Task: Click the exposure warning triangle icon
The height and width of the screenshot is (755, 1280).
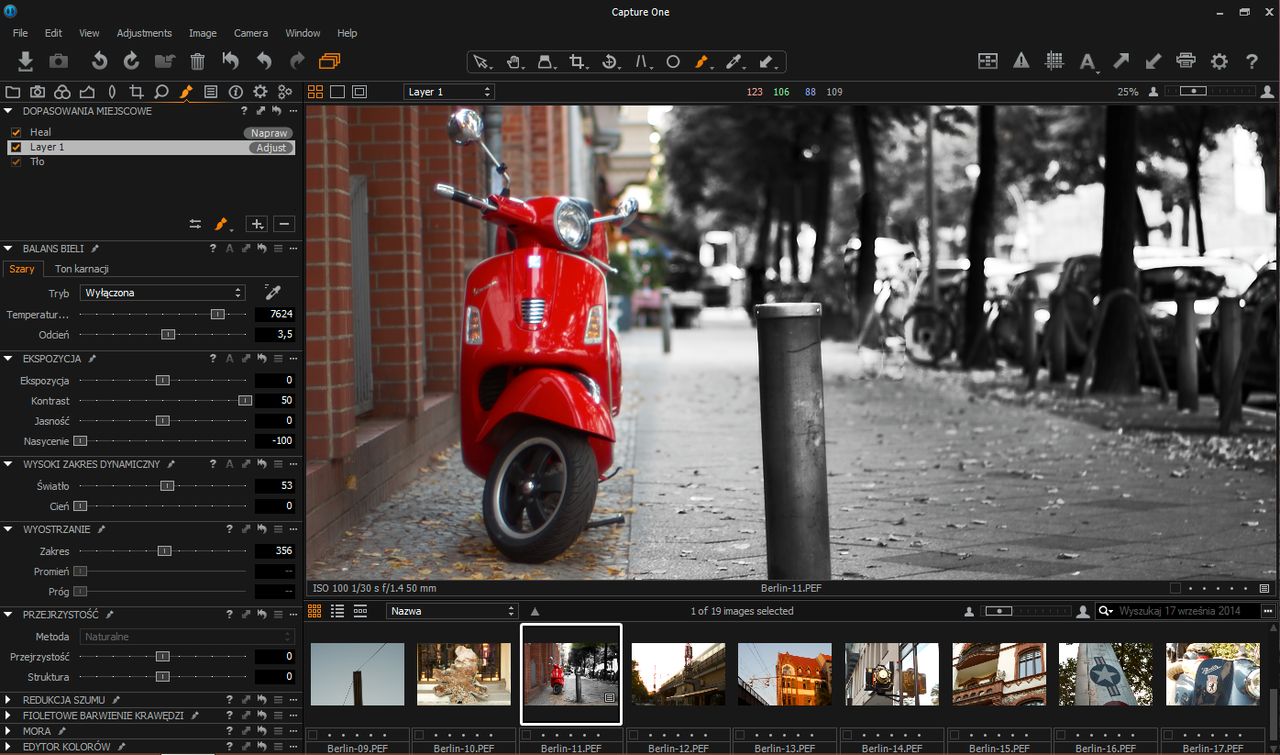Action: (x=1021, y=61)
